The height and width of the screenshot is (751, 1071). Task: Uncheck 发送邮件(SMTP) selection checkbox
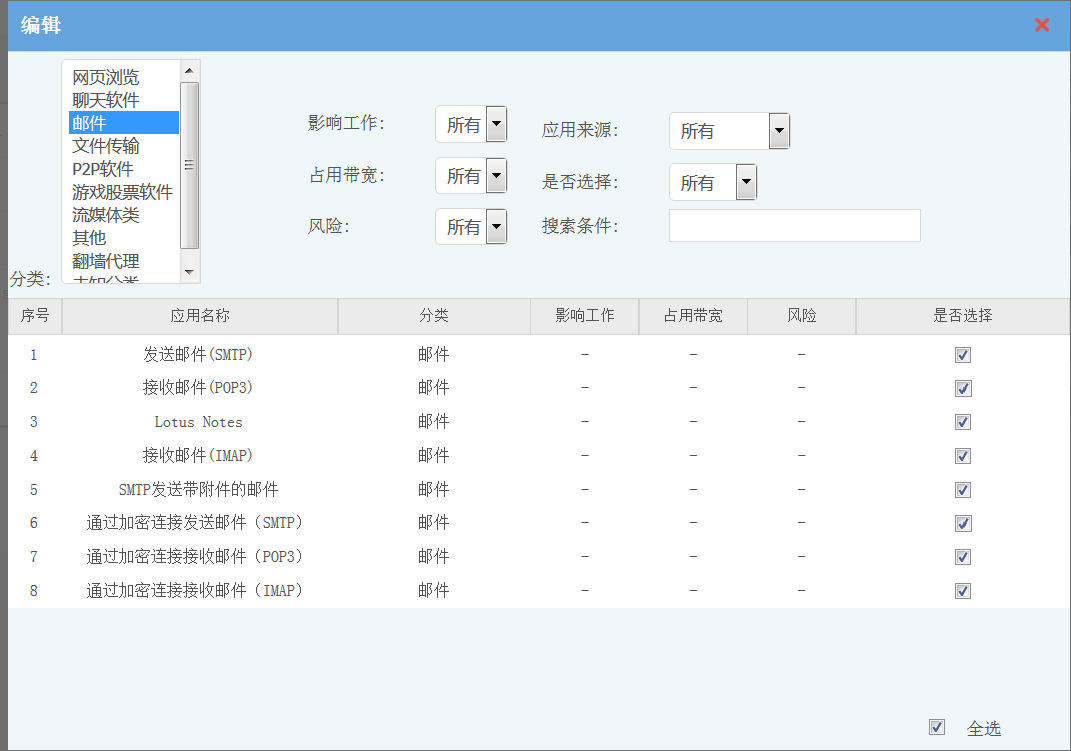[963, 355]
